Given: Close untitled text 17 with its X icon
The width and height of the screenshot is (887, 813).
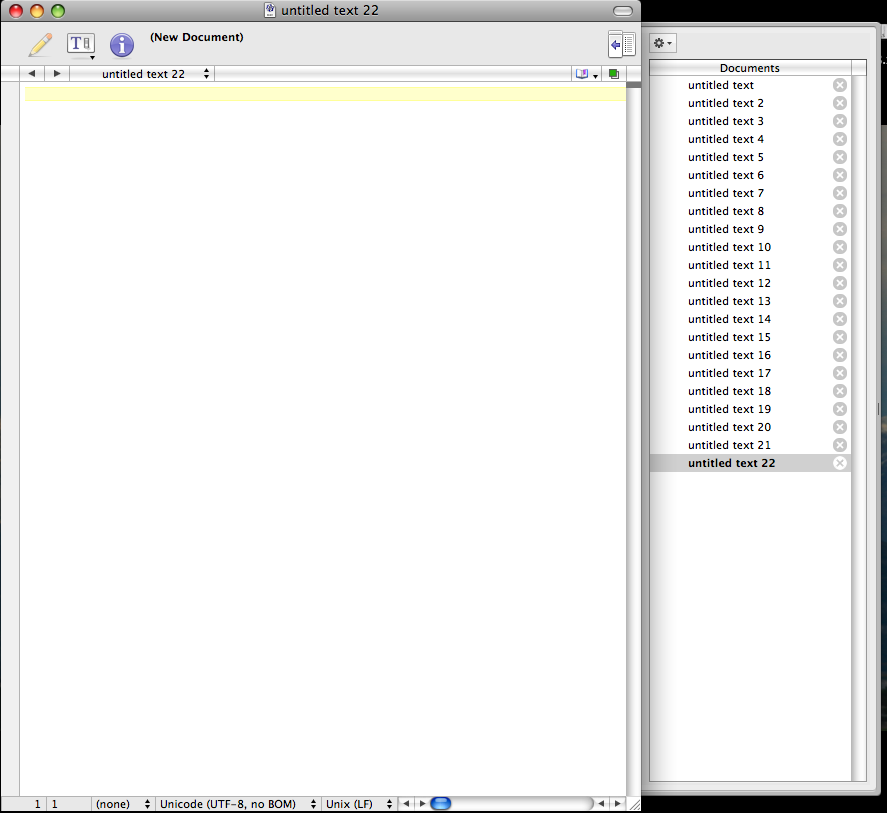Looking at the screenshot, I should pyautogui.click(x=840, y=373).
